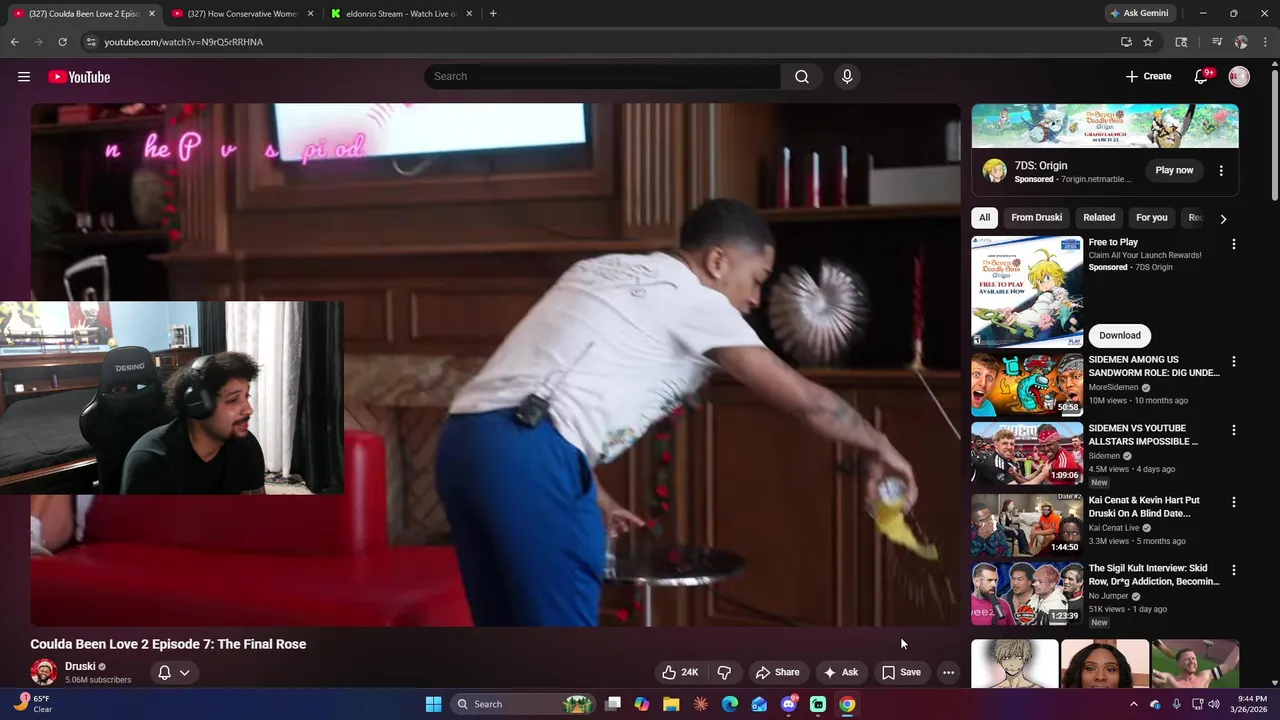Install app icon in address bar
The height and width of the screenshot is (720, 1280).
1126,42
